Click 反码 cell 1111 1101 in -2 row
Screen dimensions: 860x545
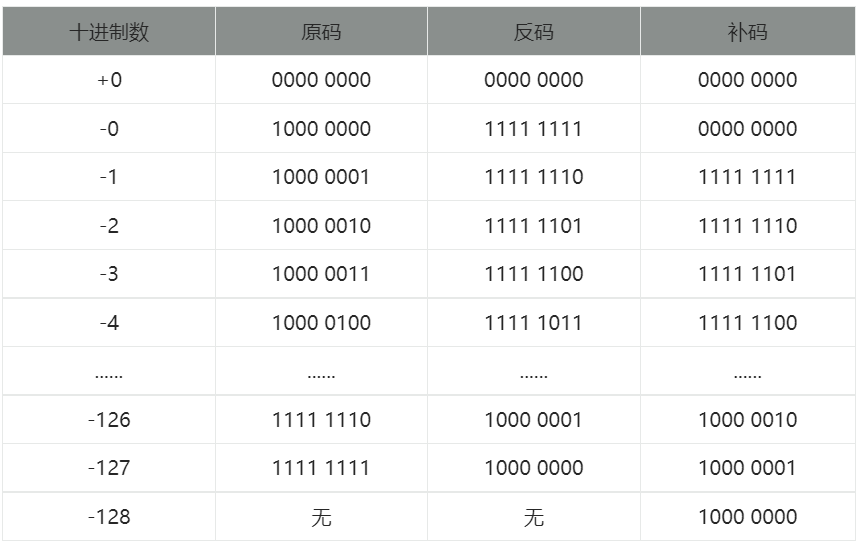click(x=534, y=226)
